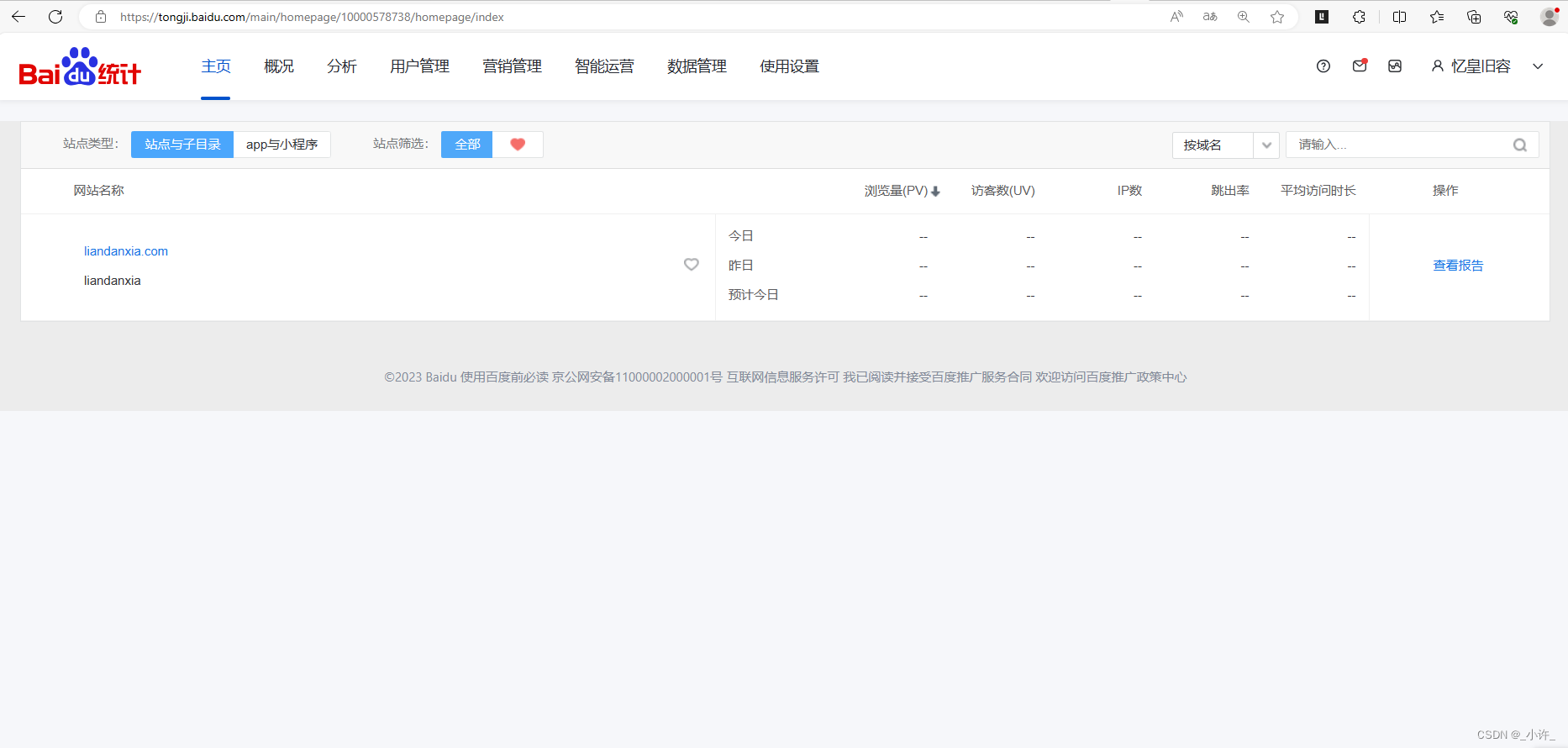Sort by PV using the down arrow
Screen dimensions: 1568x748
coord(935,192)
